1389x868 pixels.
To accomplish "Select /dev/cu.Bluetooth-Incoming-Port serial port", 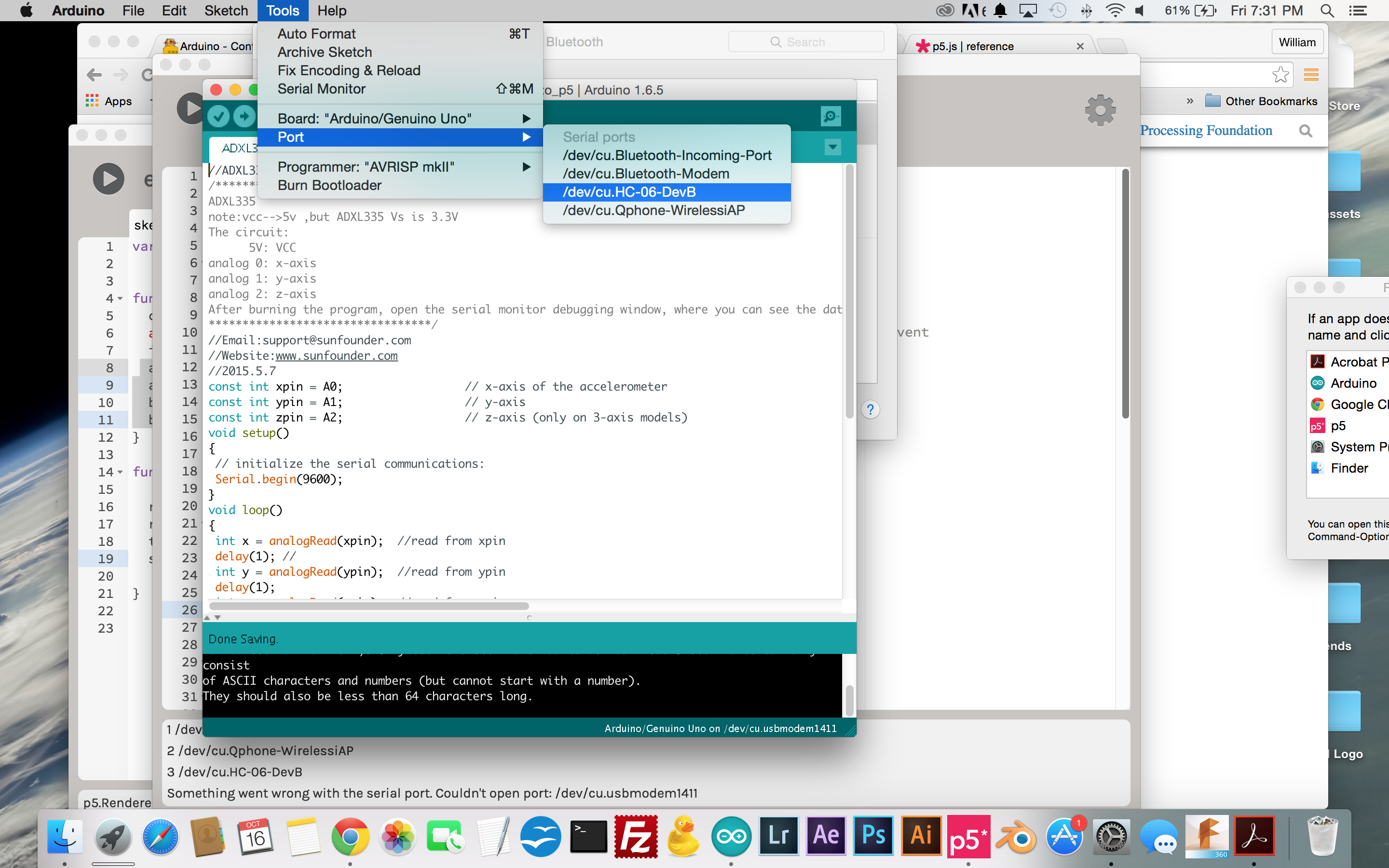I will point(667,156).
